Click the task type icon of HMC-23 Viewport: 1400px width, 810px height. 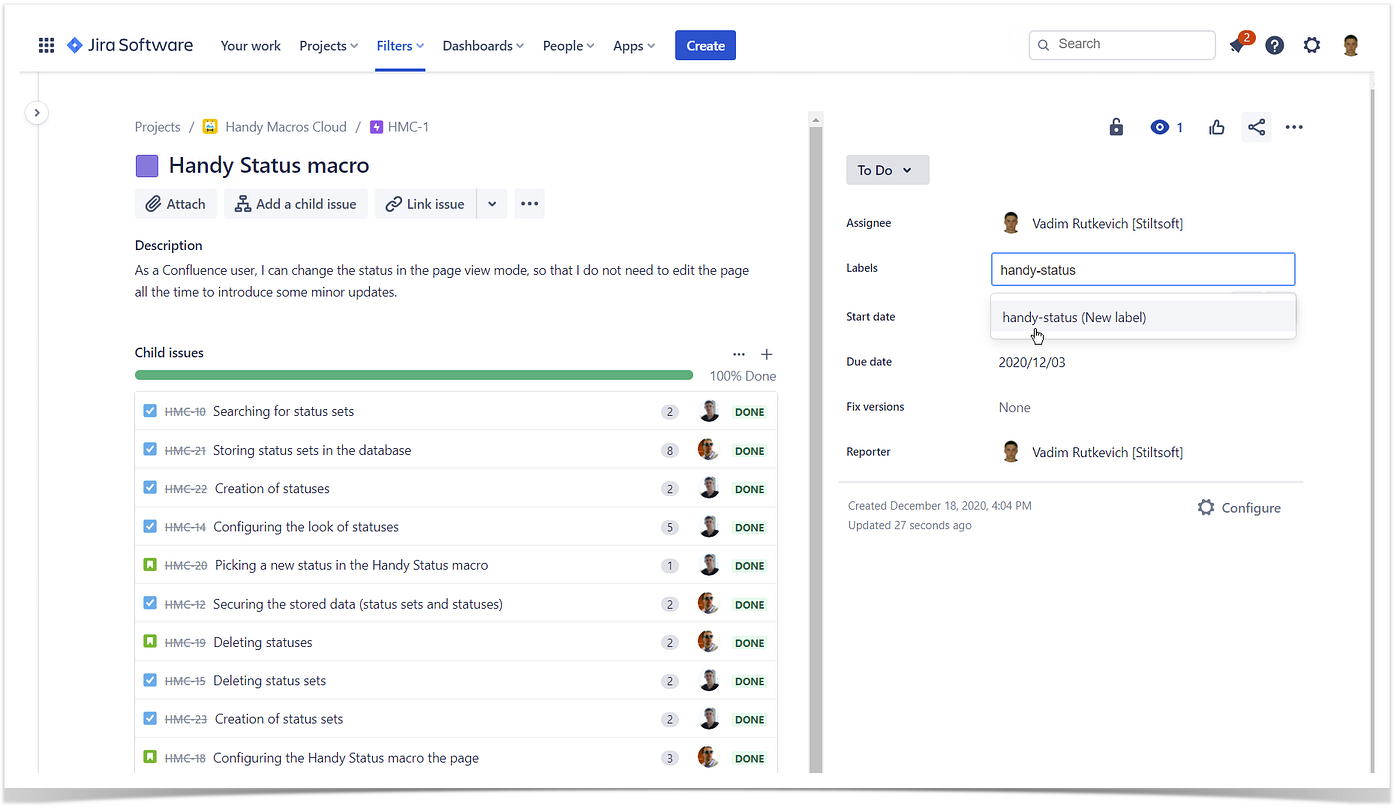click(150, 719)
